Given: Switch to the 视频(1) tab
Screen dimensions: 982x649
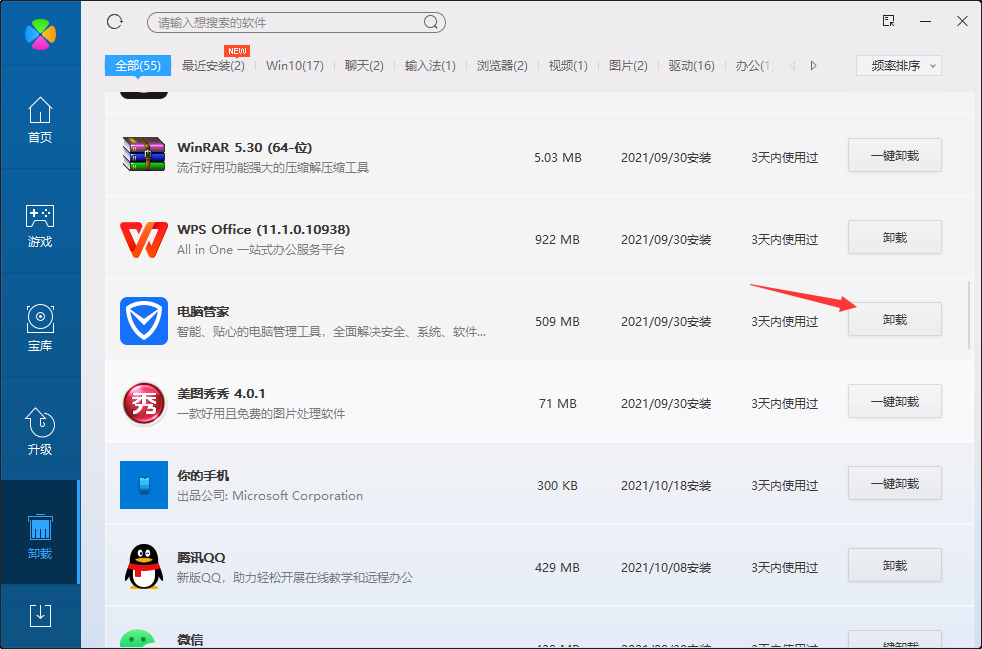Looking at the screenshot, I should [x=568, y=66].
